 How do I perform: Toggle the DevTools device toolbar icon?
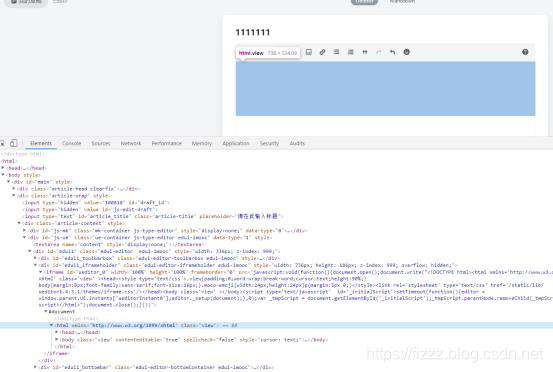(x=13, y=143)
